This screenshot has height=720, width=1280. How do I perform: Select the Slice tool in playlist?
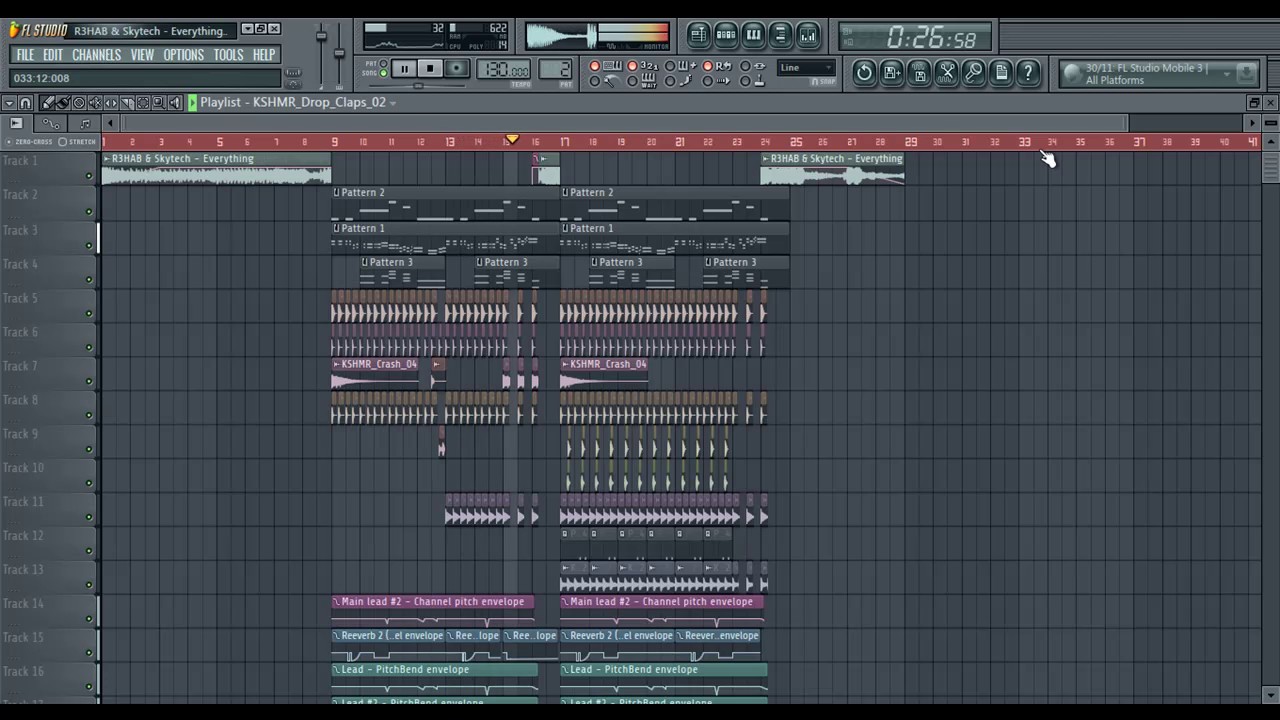(127, 103)
